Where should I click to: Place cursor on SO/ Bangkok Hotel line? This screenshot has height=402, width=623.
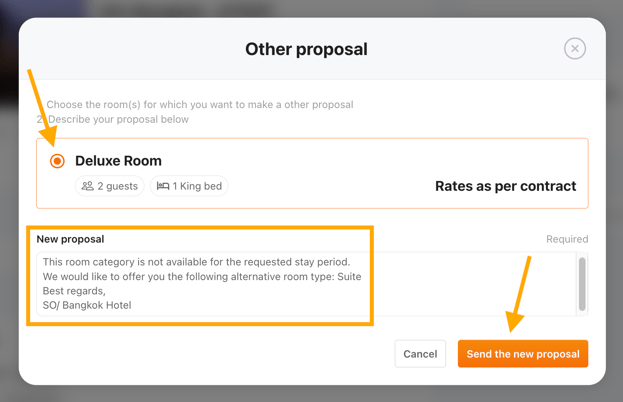pos(87,305)
